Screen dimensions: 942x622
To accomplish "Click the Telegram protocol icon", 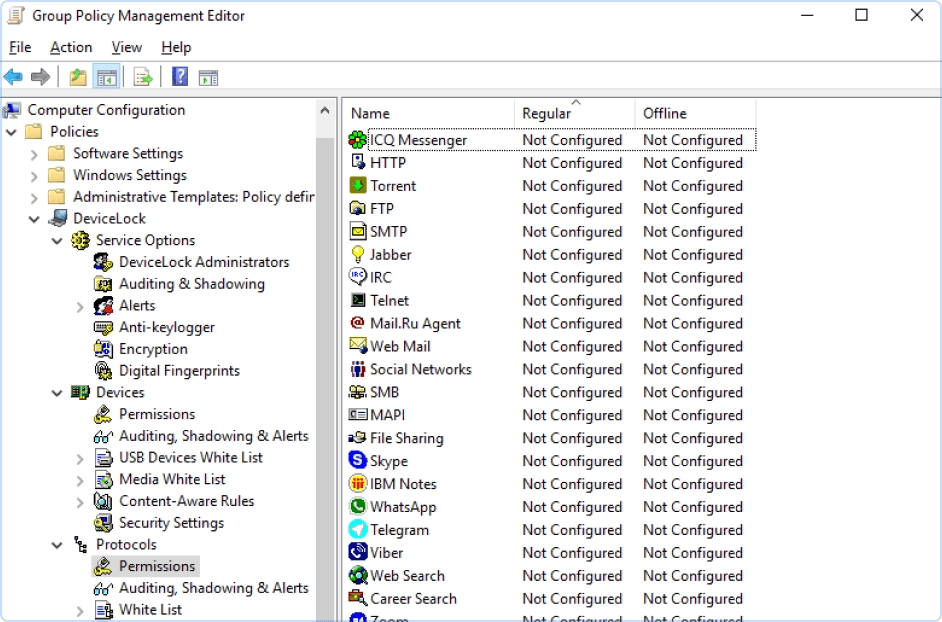I will point(357,530).
